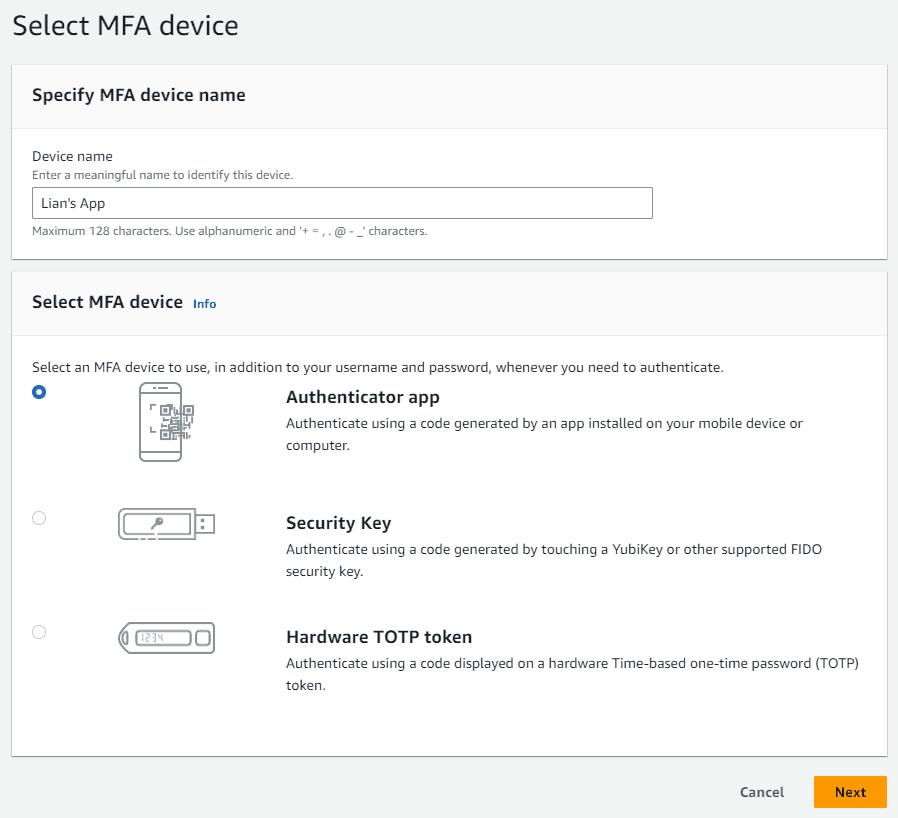Click the 'Device name' field label
Image resolution: width=898 pixels, height=818 pixels.
click(72, 156)
